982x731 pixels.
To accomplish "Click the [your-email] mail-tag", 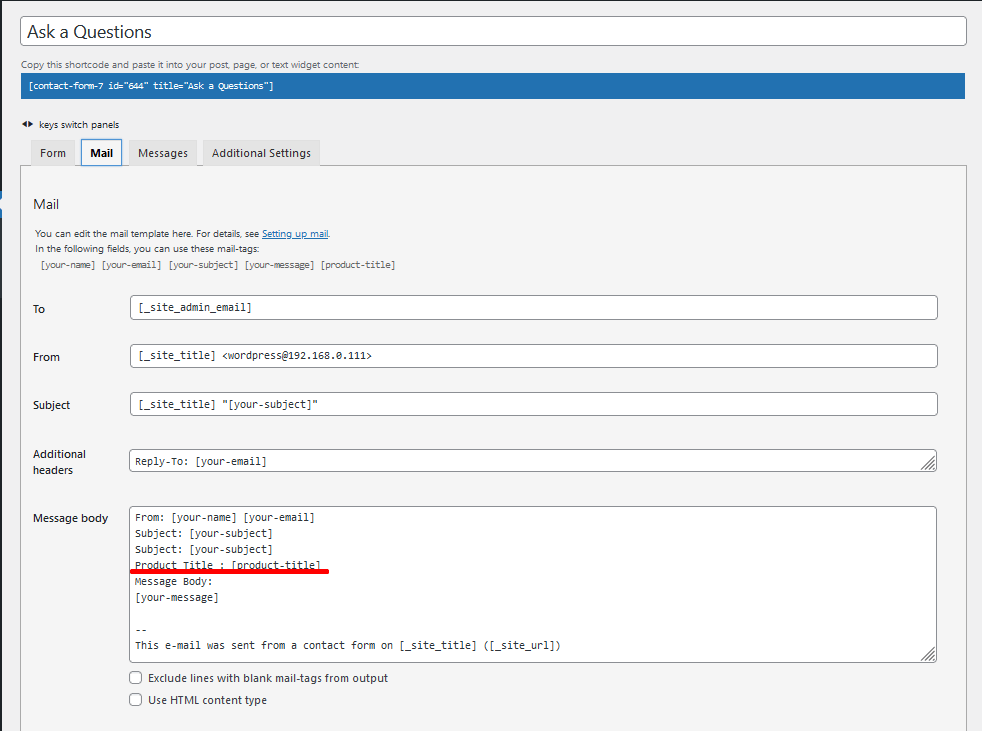I will tap(132, 265).
